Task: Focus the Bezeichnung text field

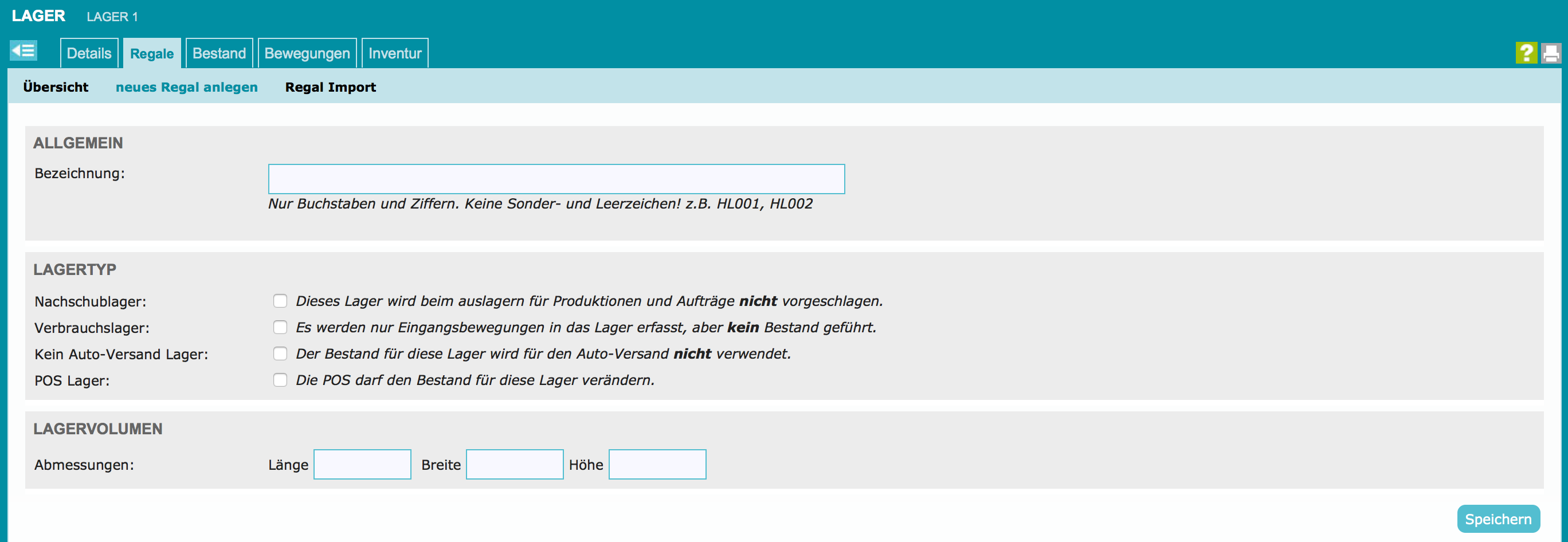Action: pos(556,179)
